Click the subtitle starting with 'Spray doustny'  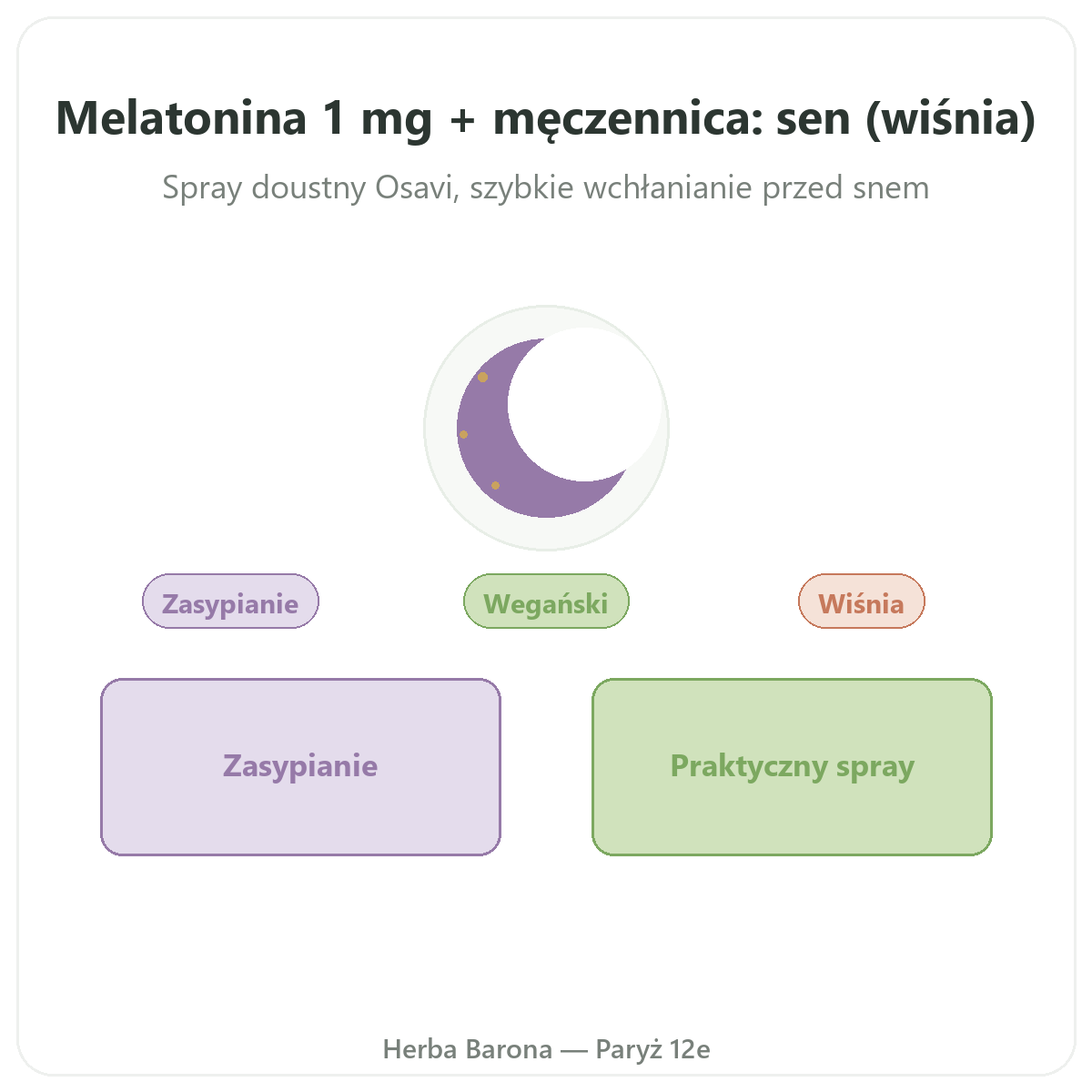pyautogui.click(x=546, y=188)
